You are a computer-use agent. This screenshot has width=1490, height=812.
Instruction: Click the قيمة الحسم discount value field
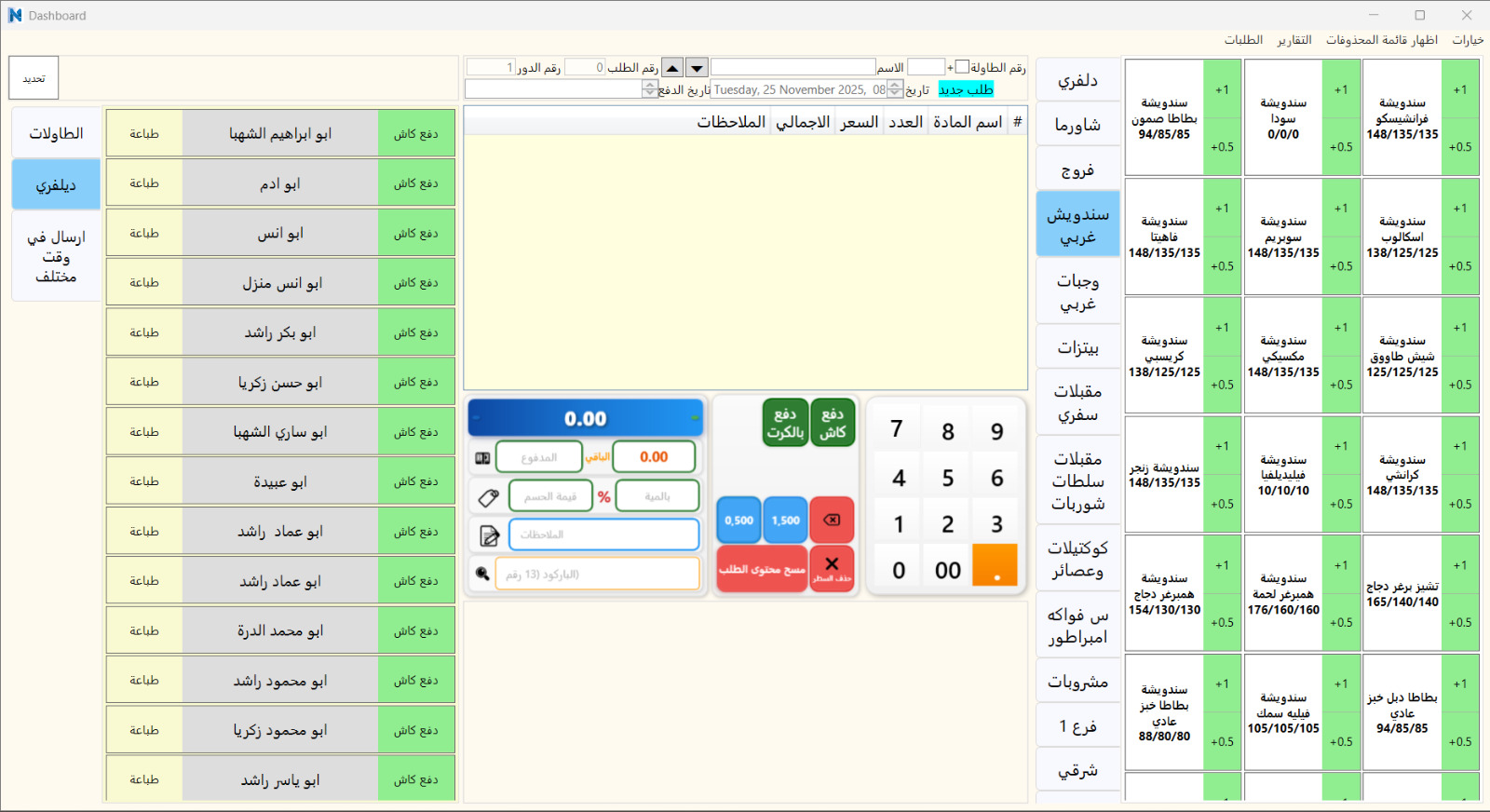[550, 496]
